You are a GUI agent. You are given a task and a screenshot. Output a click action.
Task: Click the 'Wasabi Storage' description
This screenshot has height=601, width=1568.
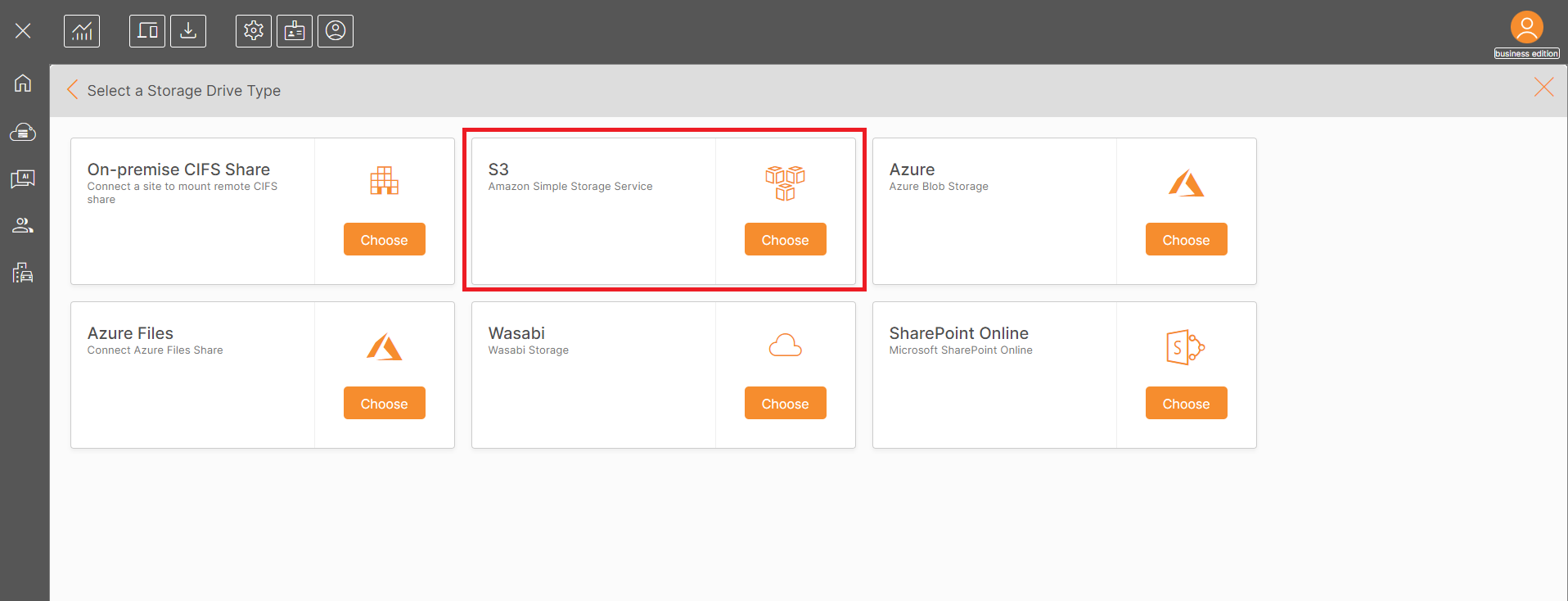528,350
